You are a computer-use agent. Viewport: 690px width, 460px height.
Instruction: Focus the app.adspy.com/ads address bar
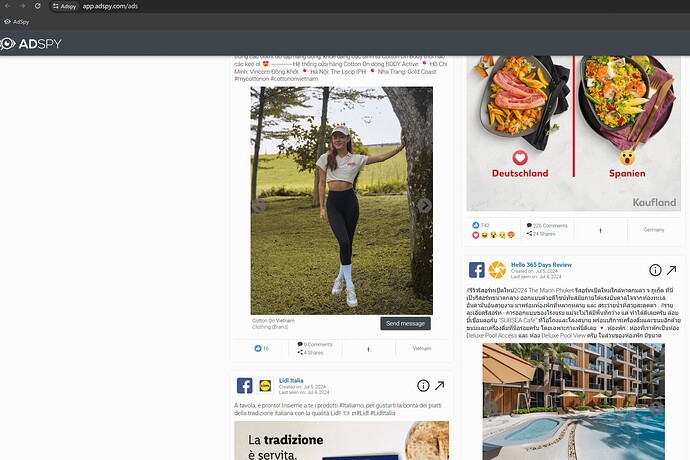(110, 6)
